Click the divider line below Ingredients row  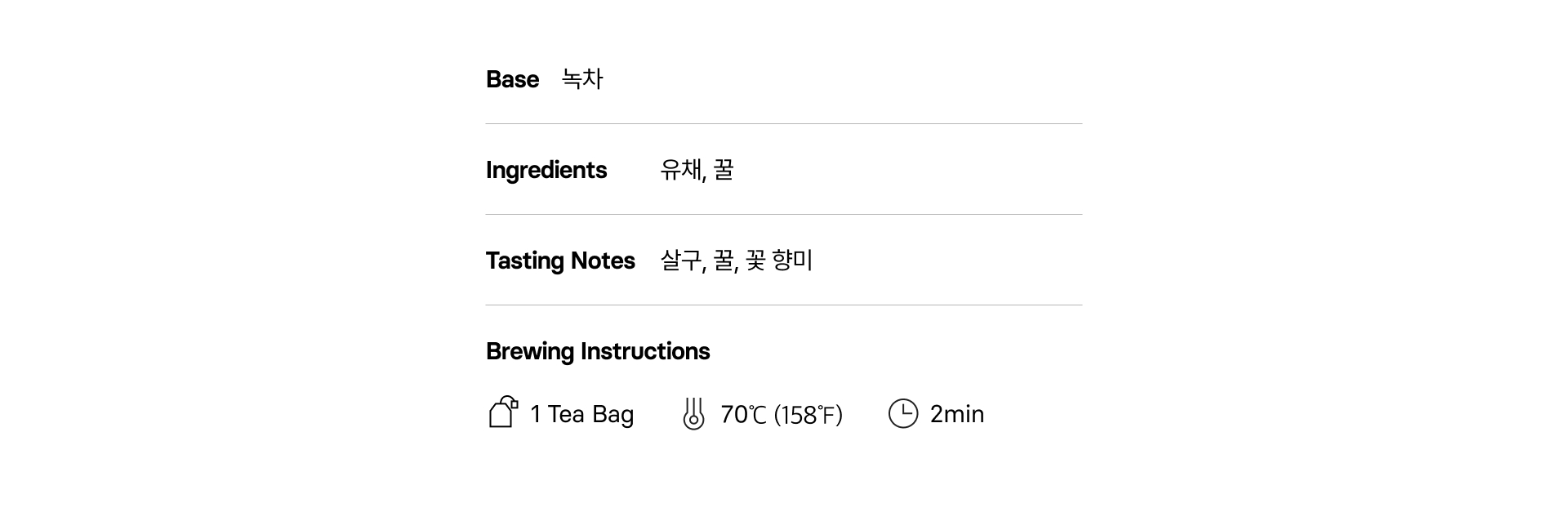783,215
